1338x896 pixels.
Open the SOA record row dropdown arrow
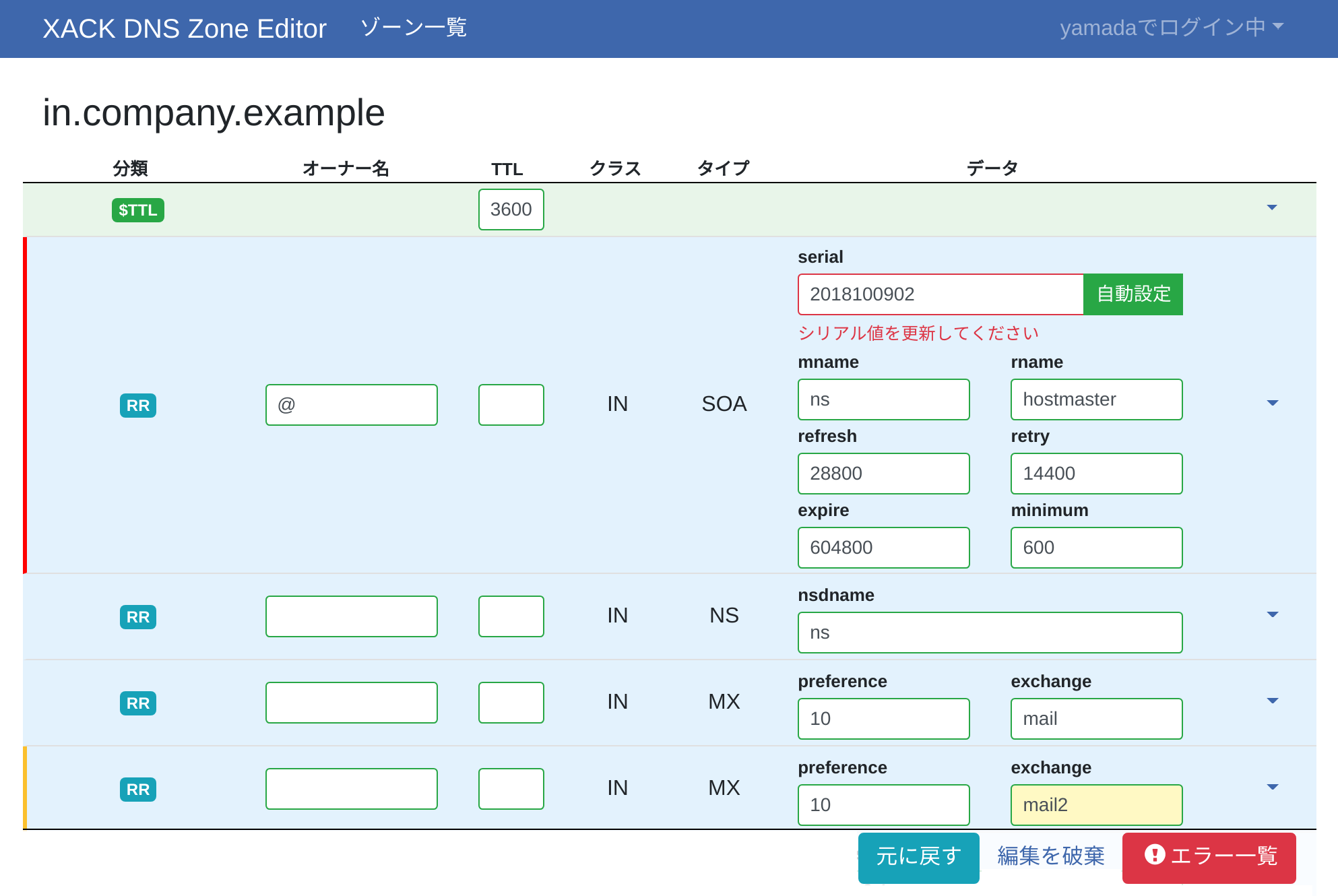(x=1272, y=403)
